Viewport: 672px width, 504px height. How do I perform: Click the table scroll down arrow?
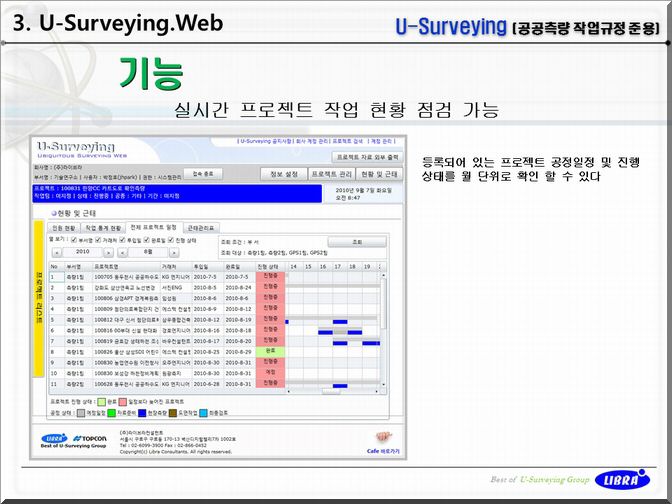click(x=384, y=385)
